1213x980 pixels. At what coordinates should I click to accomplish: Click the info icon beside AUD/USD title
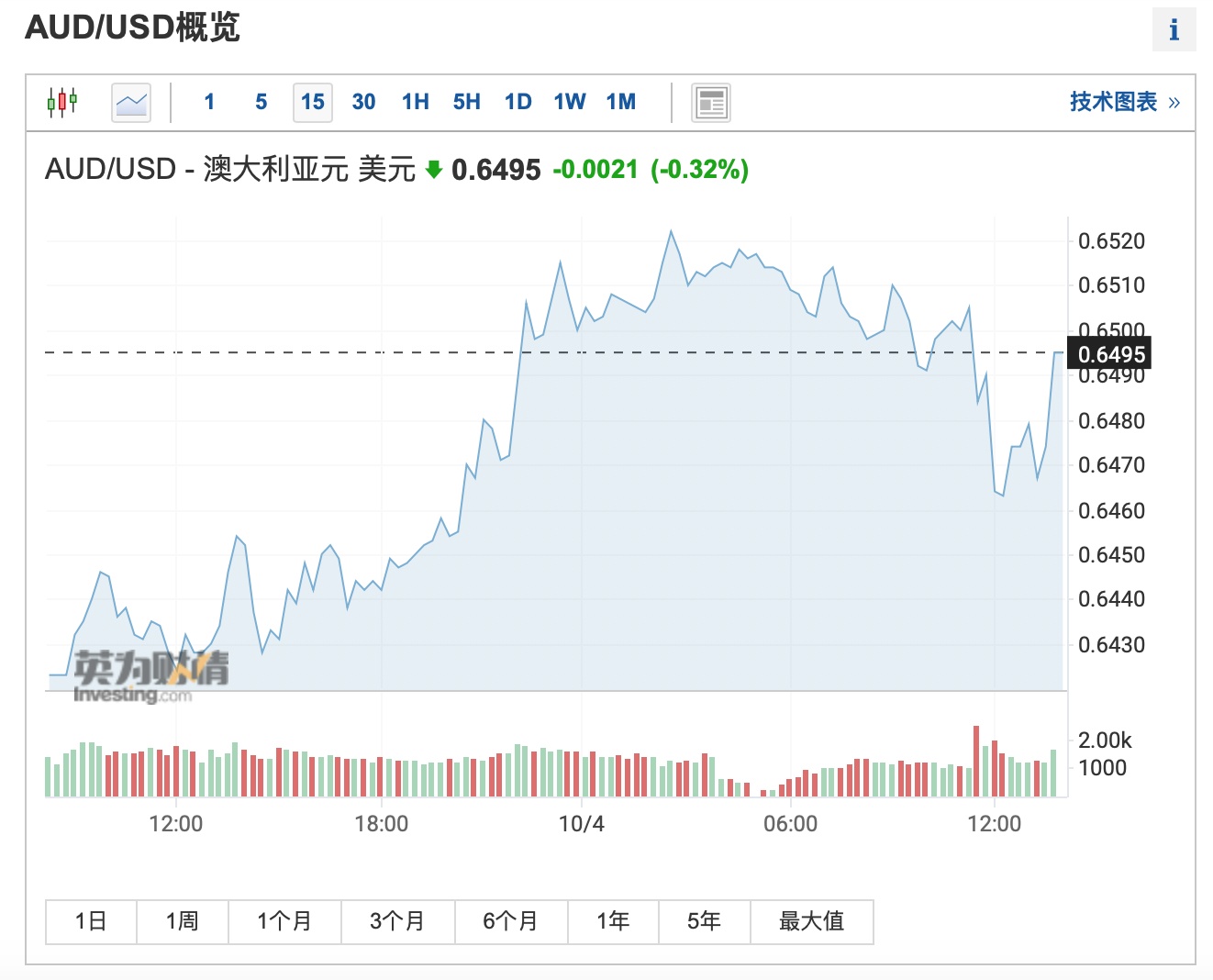click(1174, 30)
